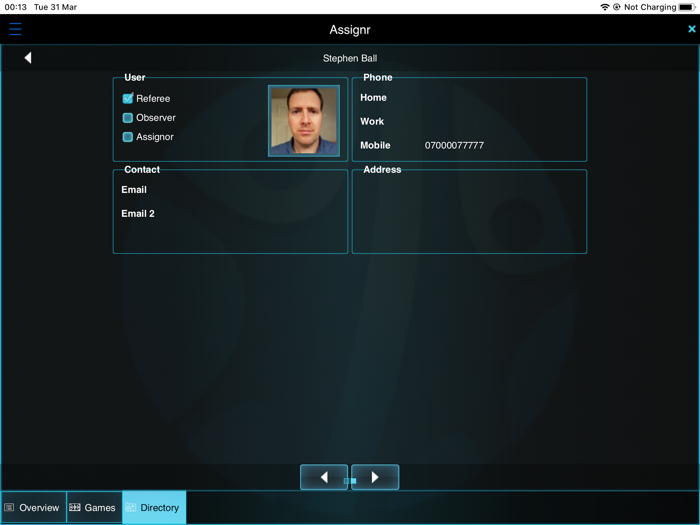Enable the Assignor checkbox
Viewport: 700px width, 525px height.
coord(128,137)
